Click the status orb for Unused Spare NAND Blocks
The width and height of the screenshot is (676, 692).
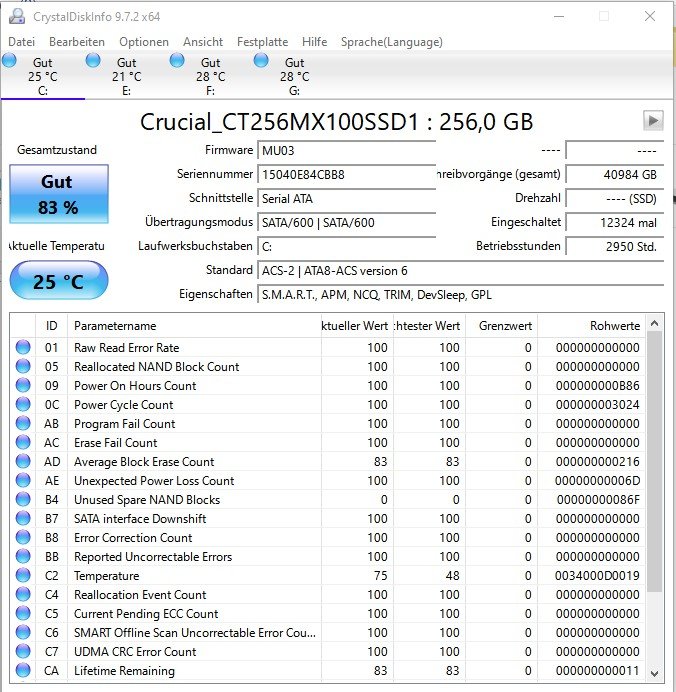pos(23,499)
